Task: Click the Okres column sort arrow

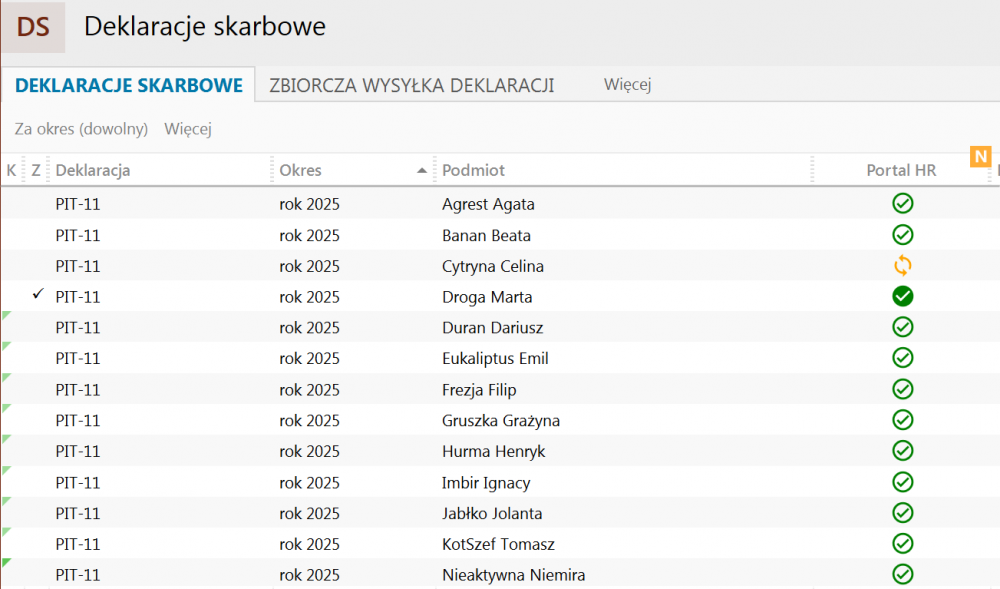Action: [422, 171]
